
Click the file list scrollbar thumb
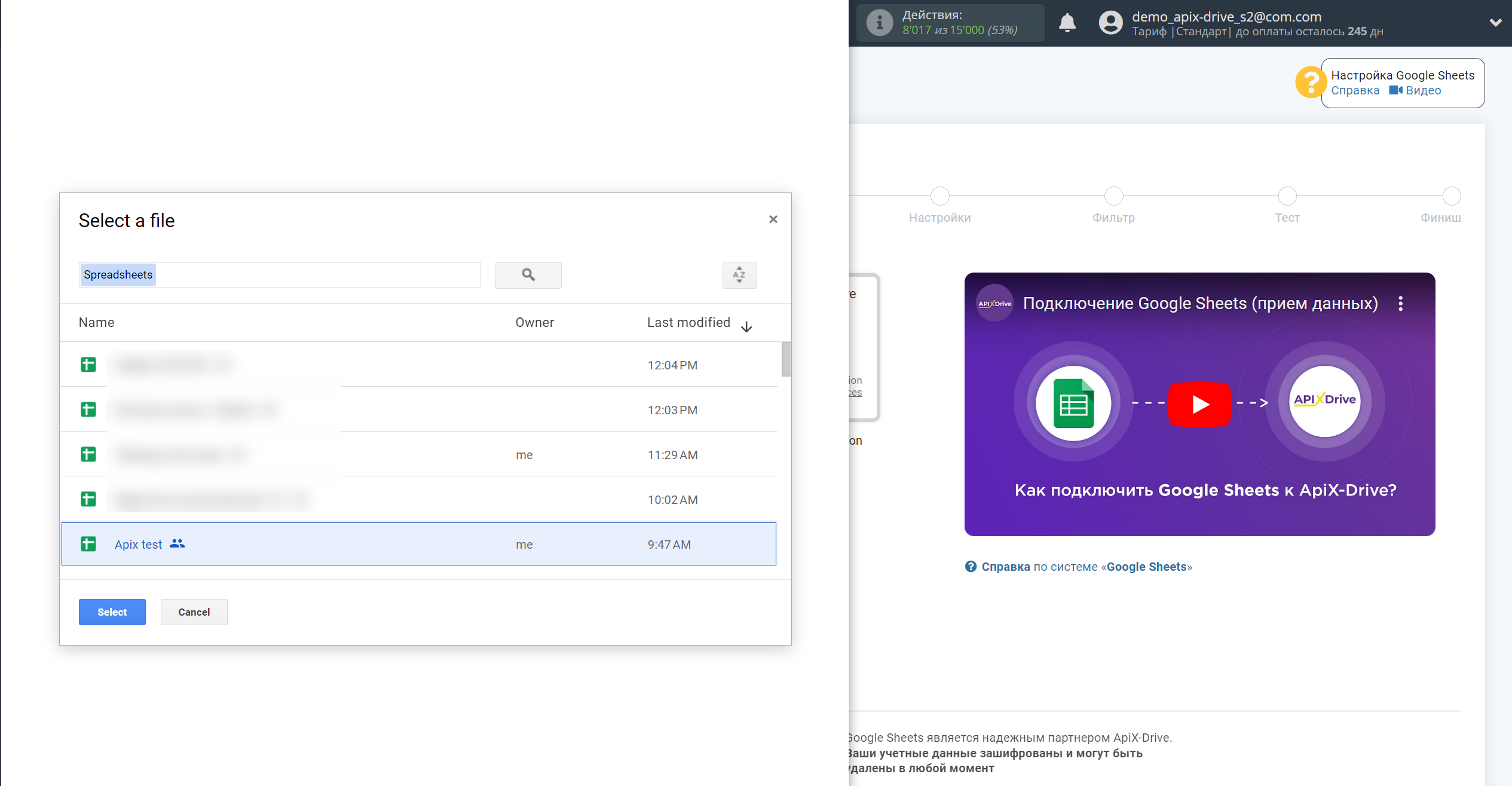[x=786, y=359]
